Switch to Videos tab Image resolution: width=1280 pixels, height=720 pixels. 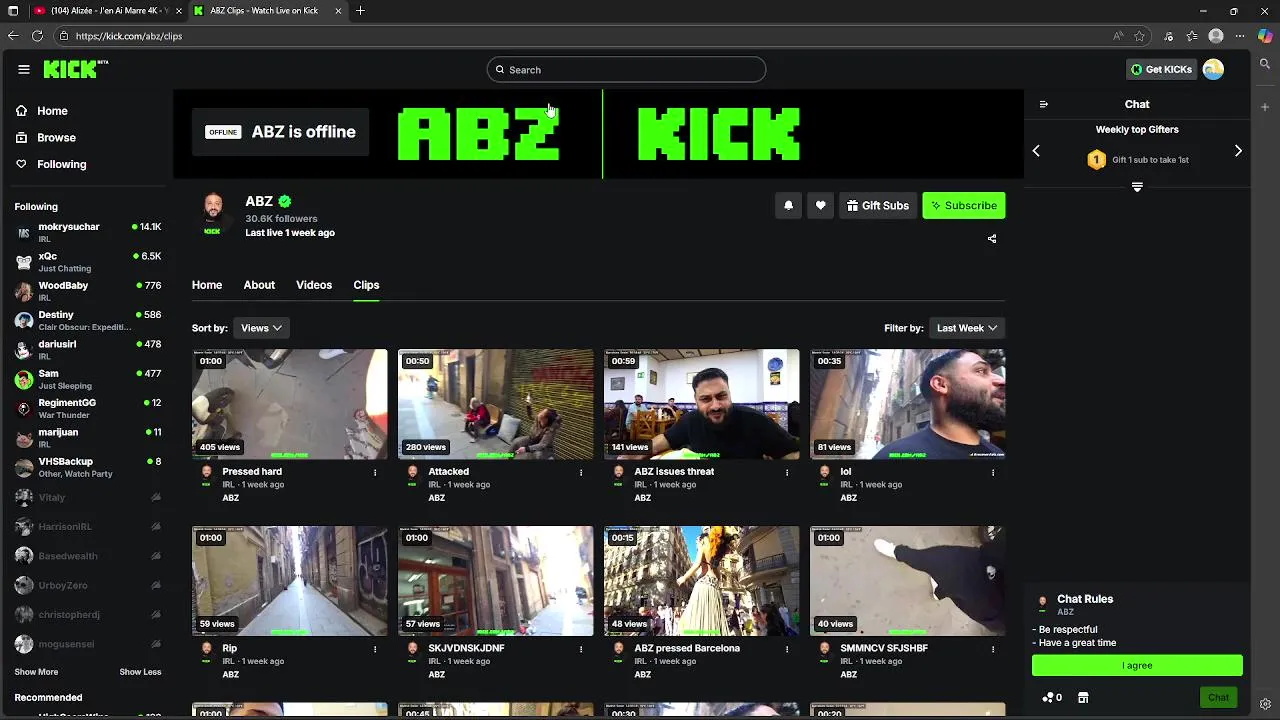[x=314, y=285]
